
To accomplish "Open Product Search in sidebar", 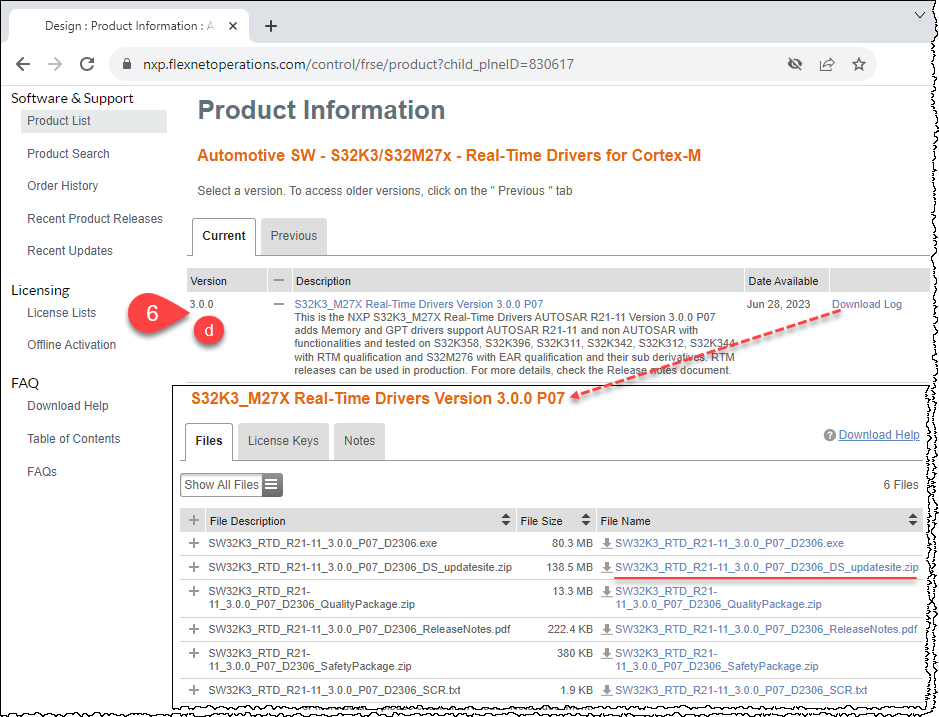I will click(68, 153).
